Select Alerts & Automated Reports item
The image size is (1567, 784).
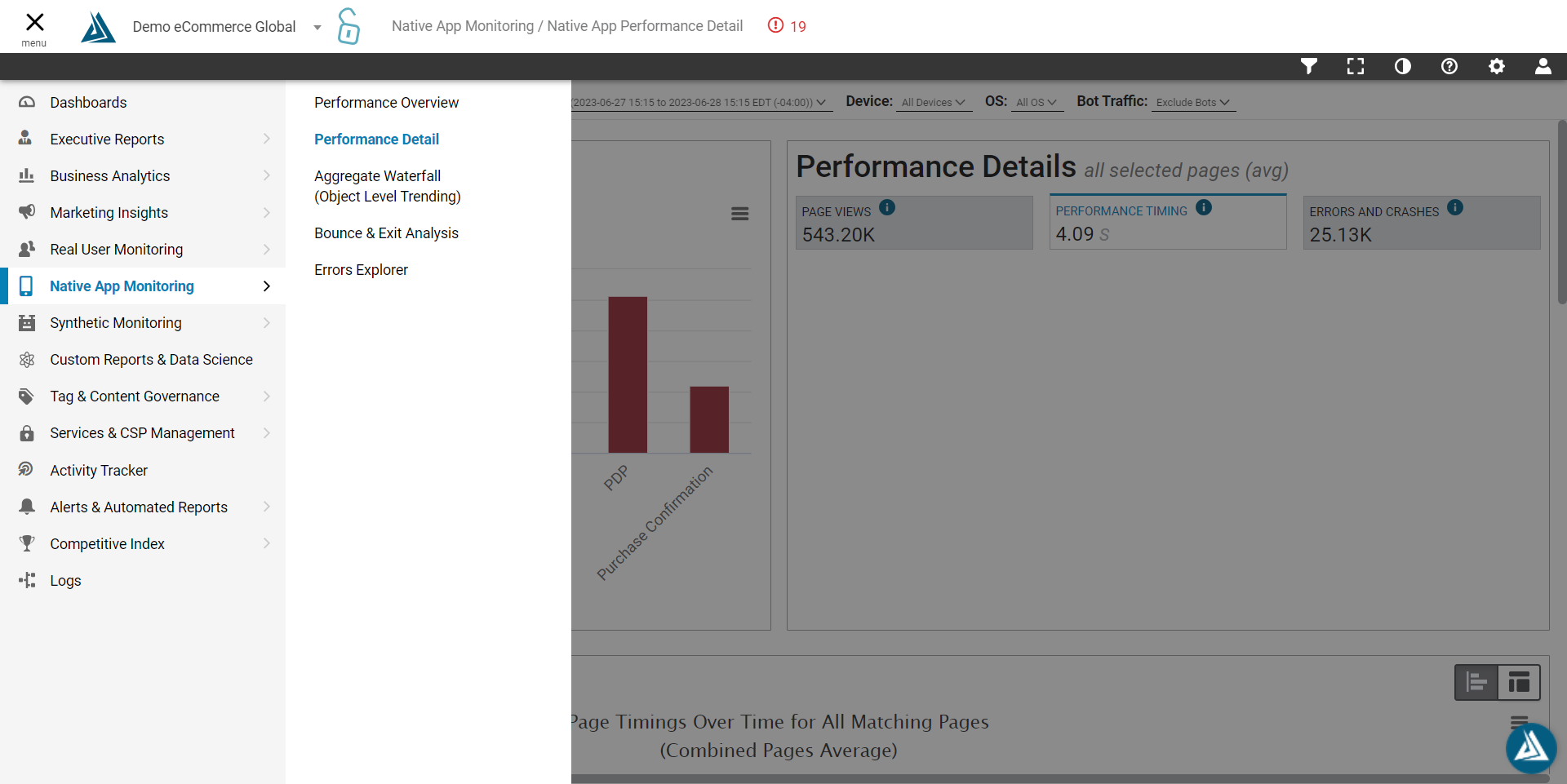(143, 507)
